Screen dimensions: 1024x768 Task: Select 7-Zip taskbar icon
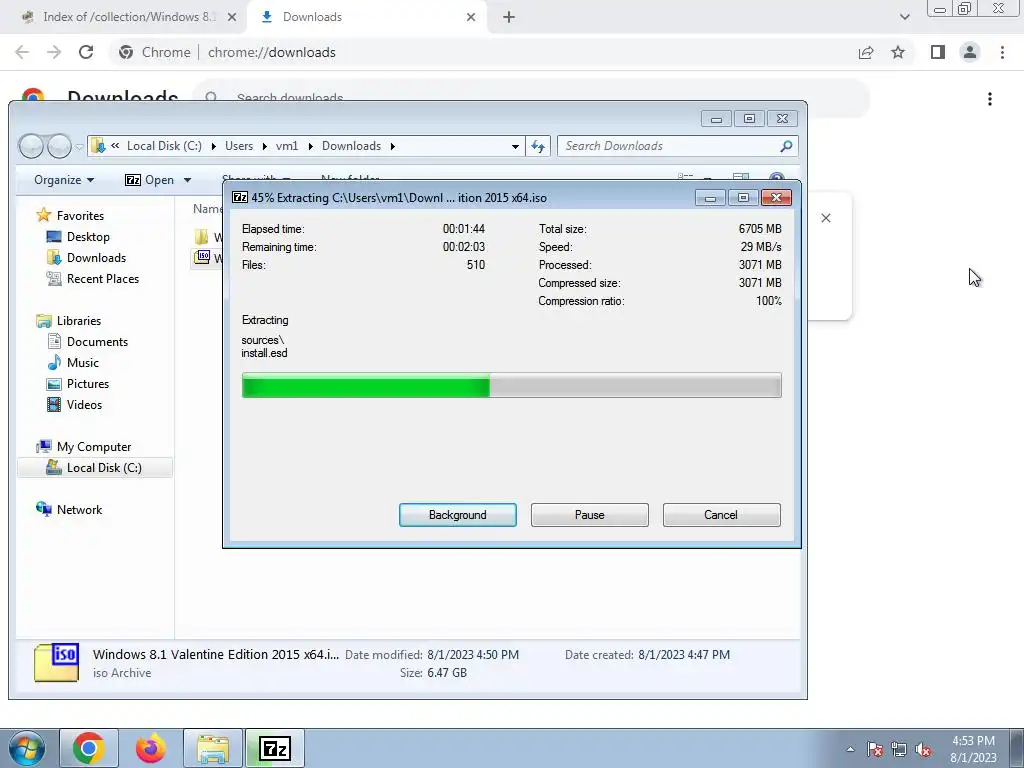coord(274,748)
